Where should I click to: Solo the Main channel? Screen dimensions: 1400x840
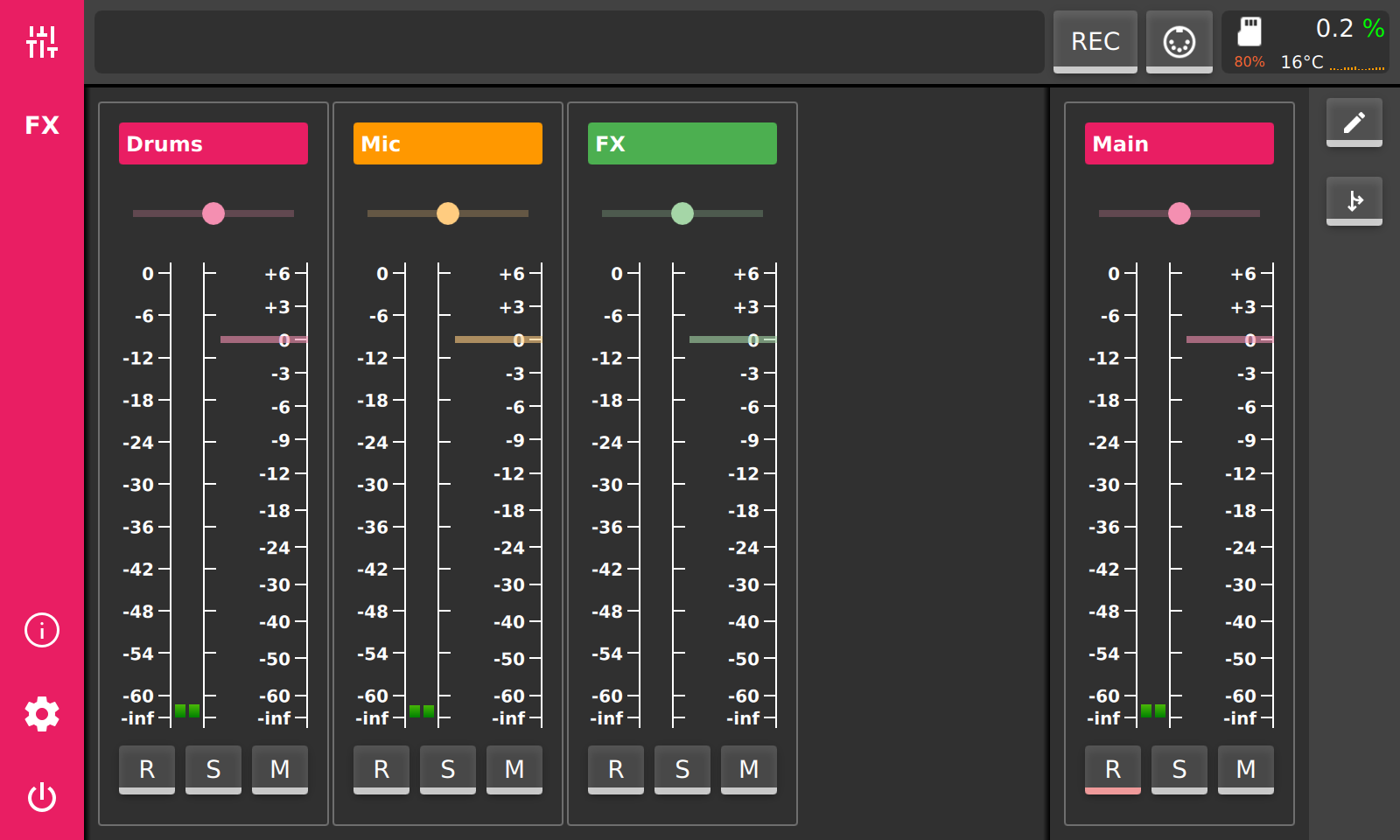(x=1179, y=770)
